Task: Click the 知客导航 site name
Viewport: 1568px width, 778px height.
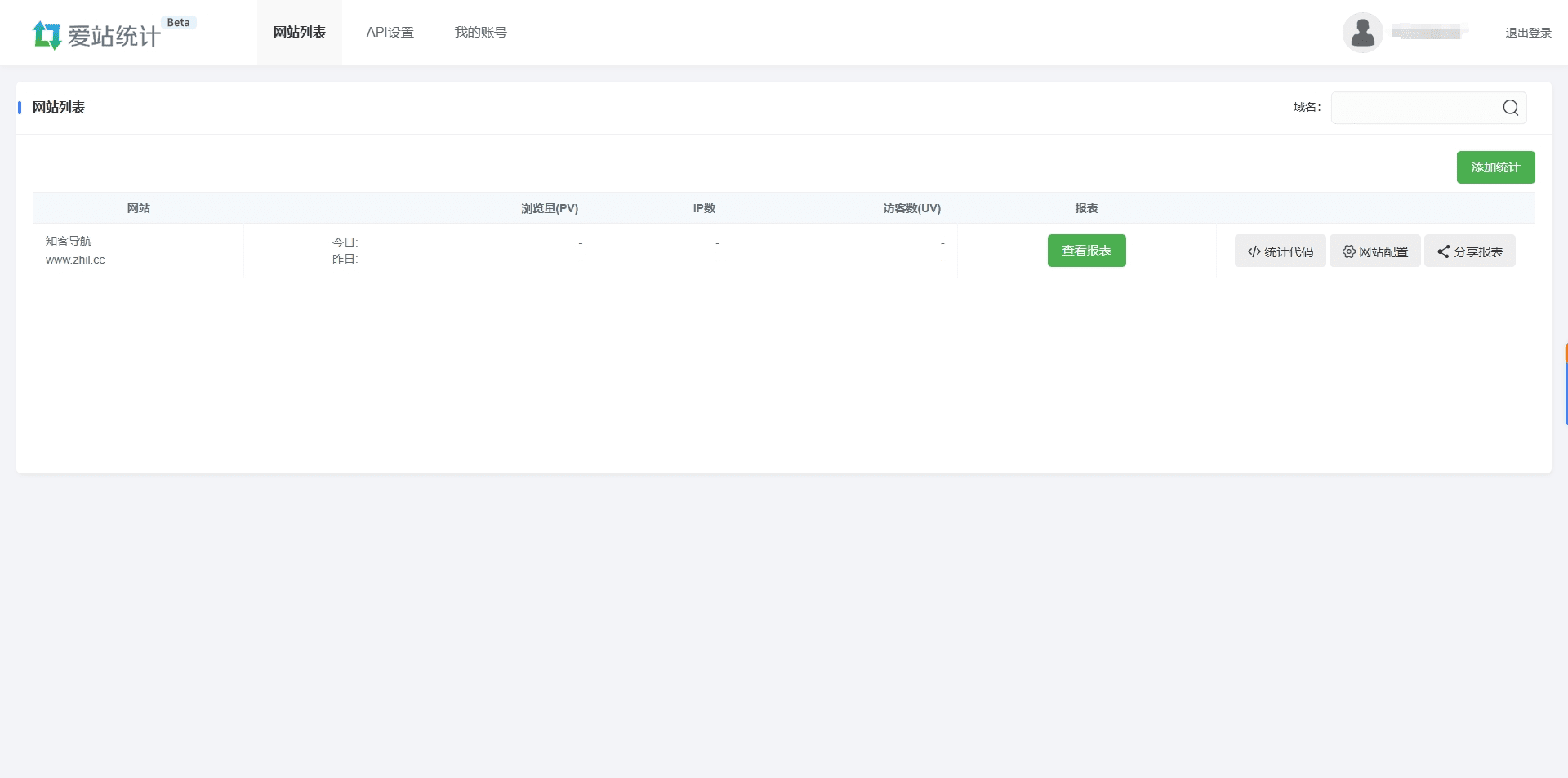Action: coord(69,241)
